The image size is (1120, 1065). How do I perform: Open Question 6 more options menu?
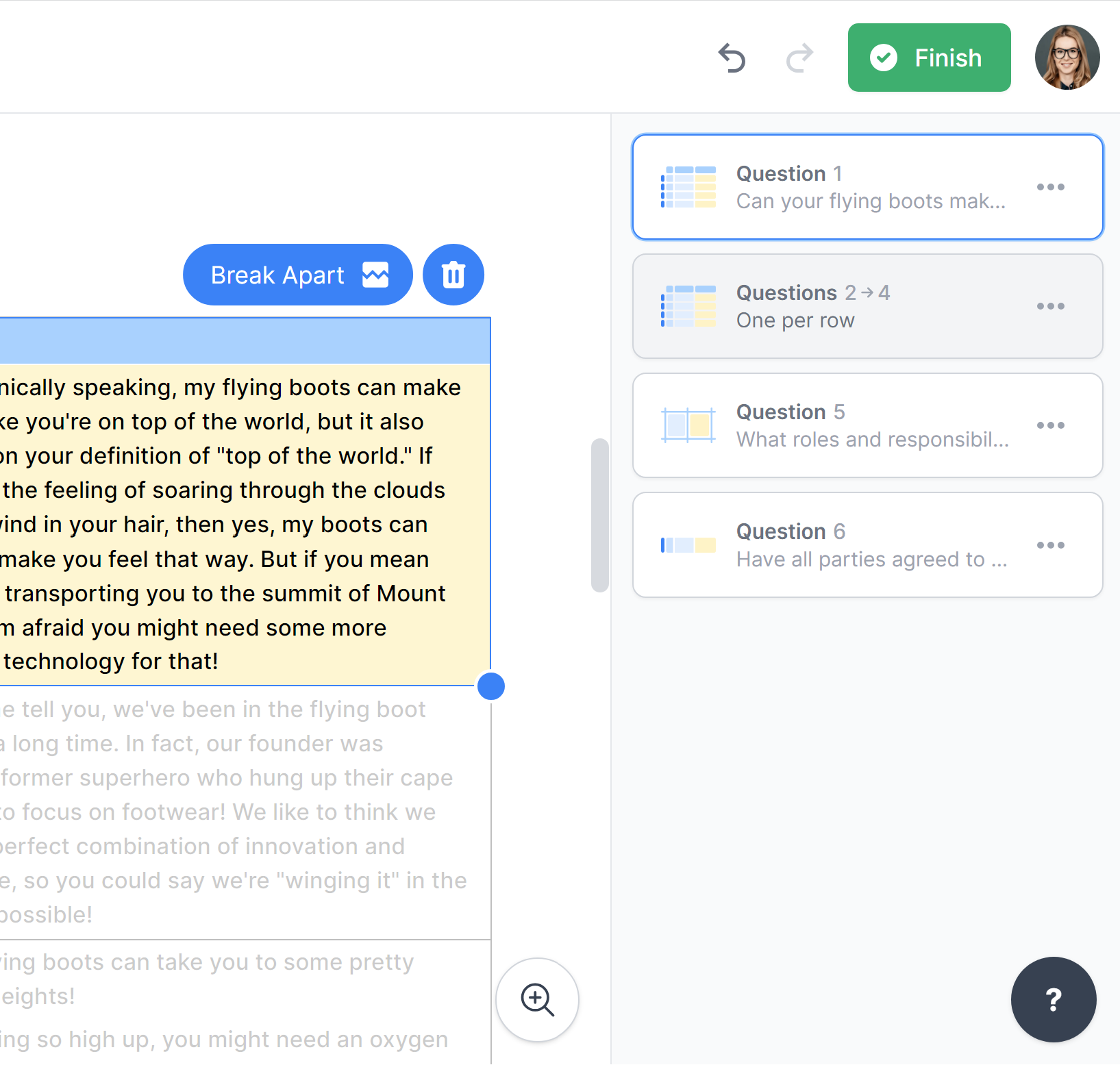click(x=1050, y=545)
